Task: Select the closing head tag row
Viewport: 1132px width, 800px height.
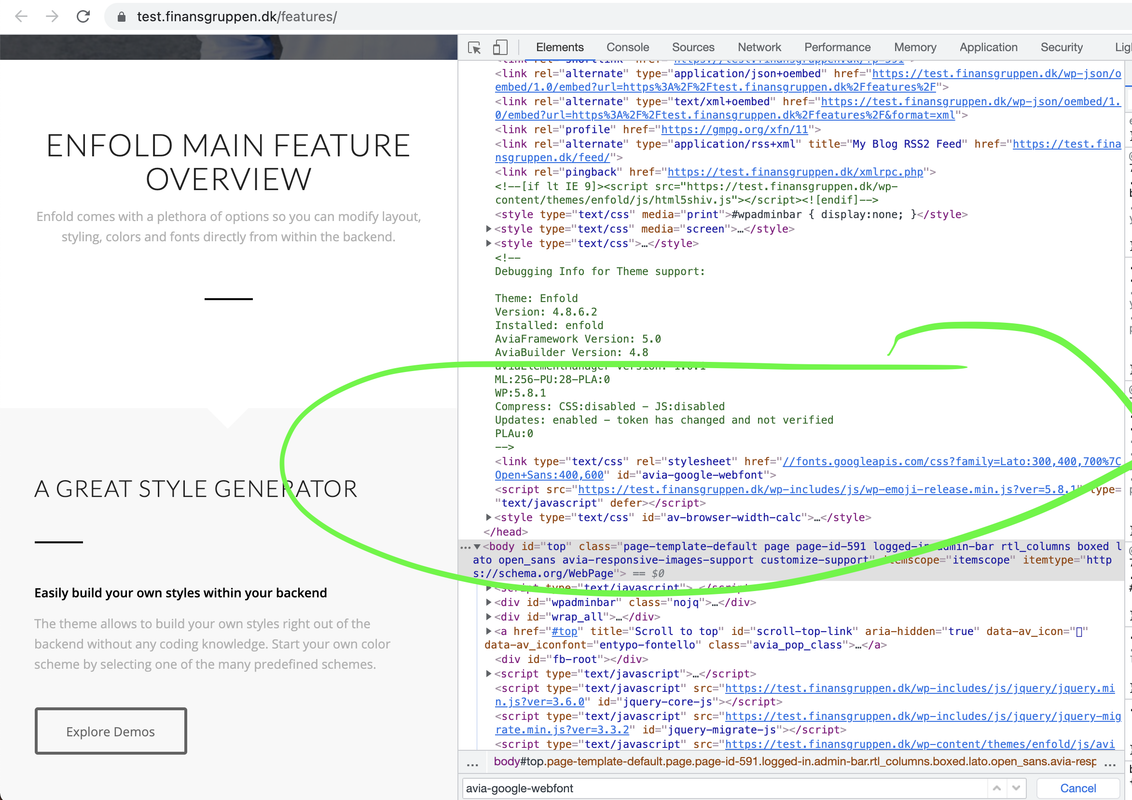Action: click(x=505, y=531)
